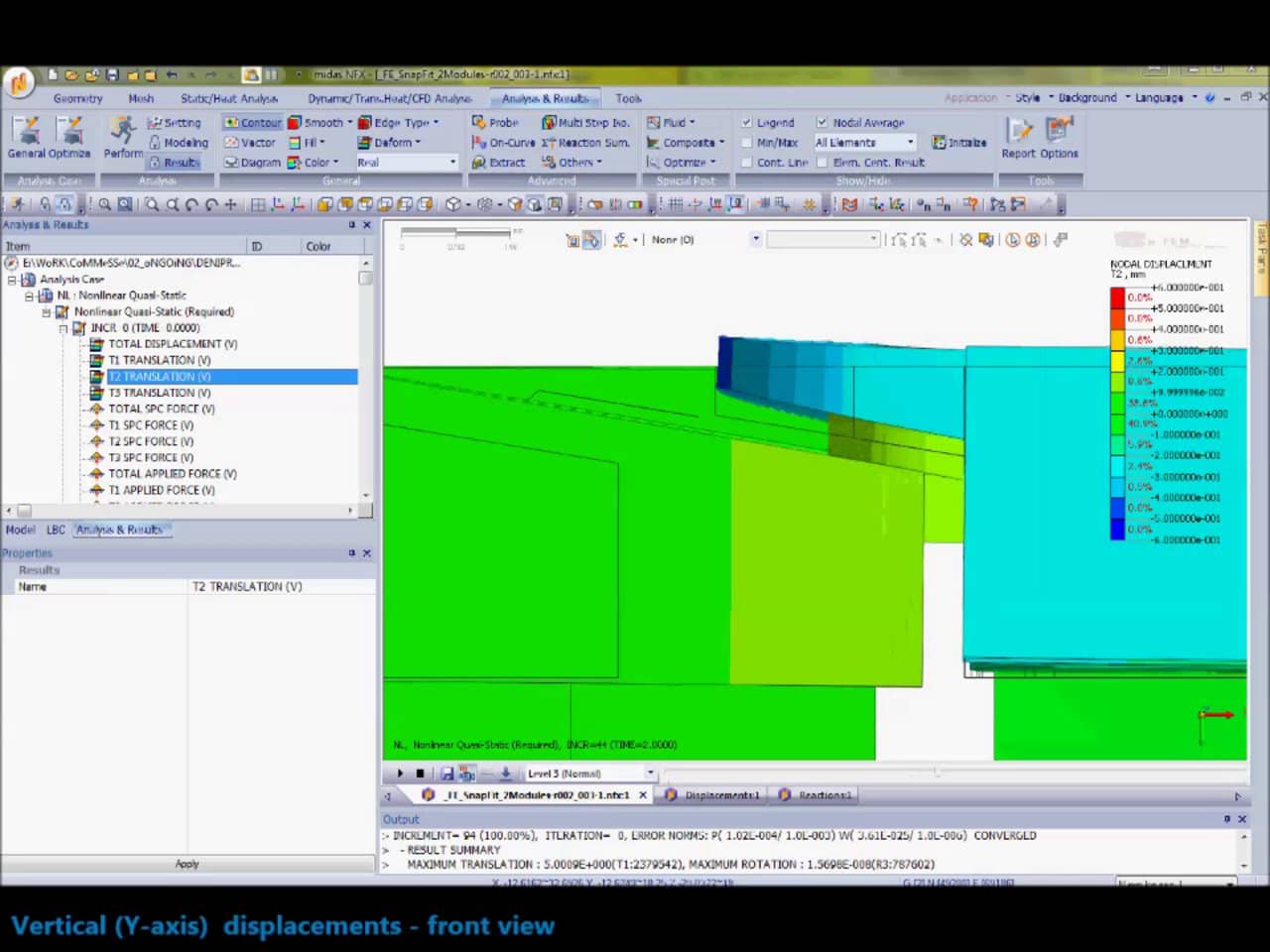
Task: Open the Fill dropdown
Action: point(307,143)
